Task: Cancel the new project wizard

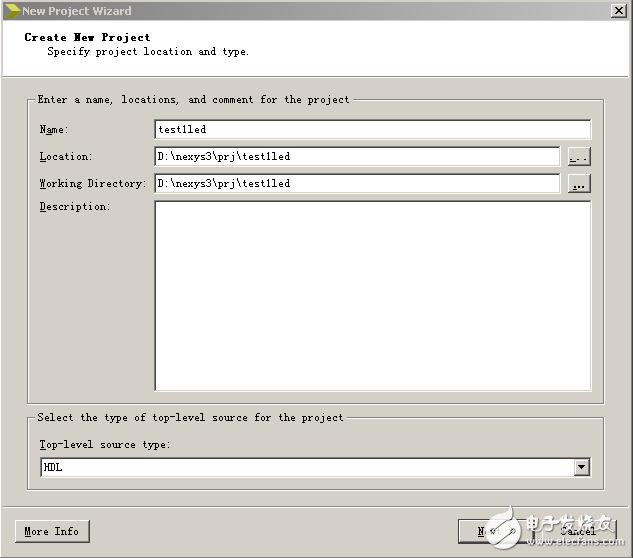Action: point(578,531)
